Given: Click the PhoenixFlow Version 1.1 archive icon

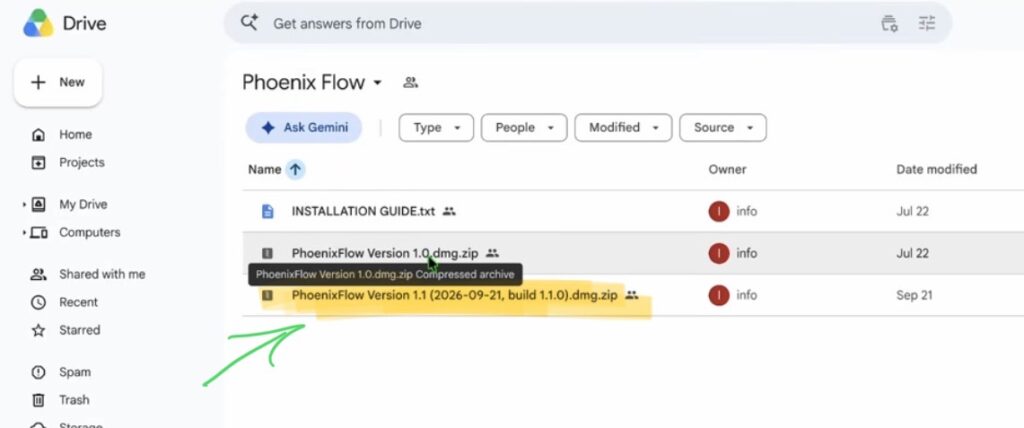Looking at the screenshot, I should [x=267, y=295].
